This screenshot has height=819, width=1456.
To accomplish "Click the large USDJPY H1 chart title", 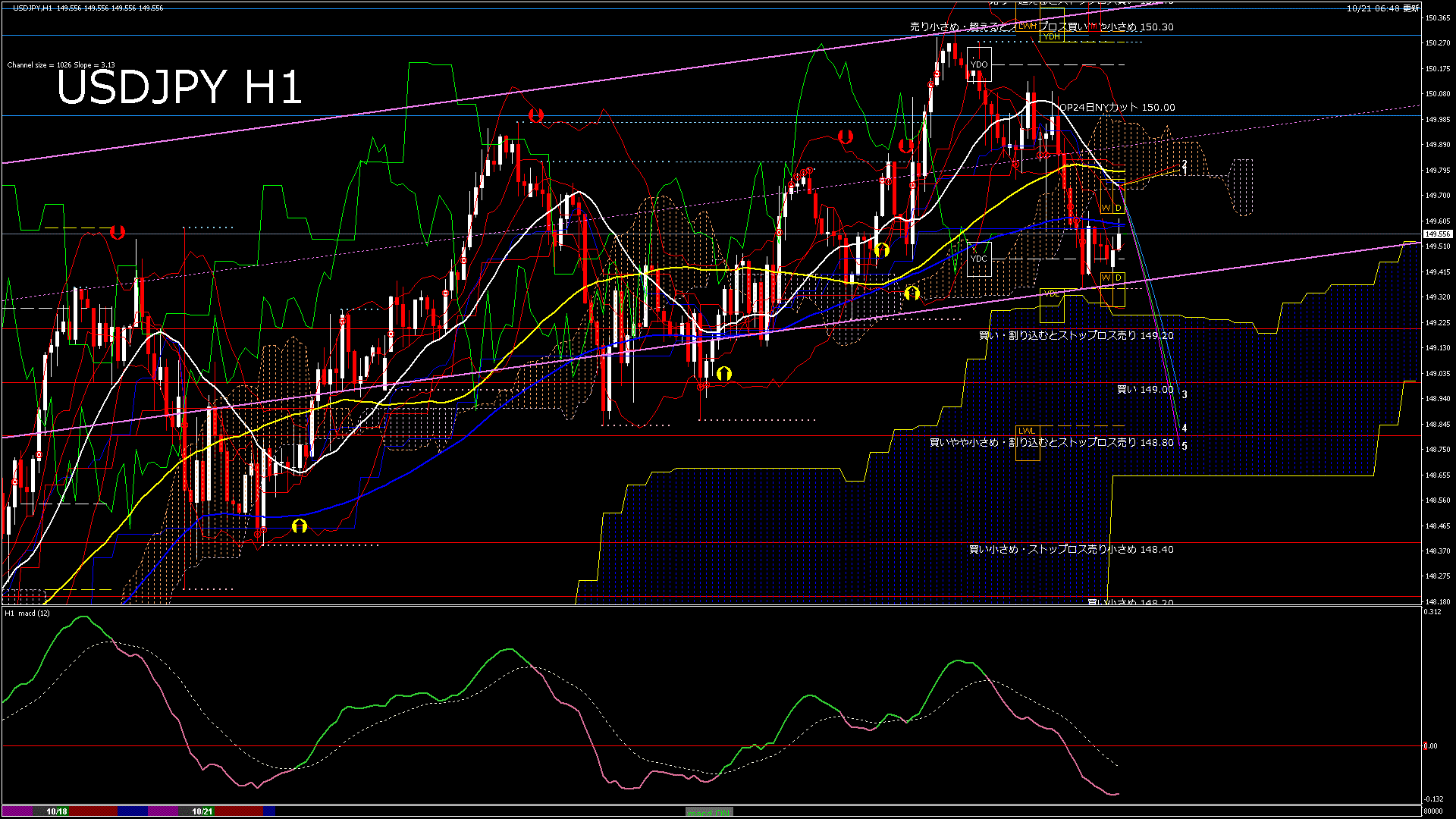I will 180,87.
